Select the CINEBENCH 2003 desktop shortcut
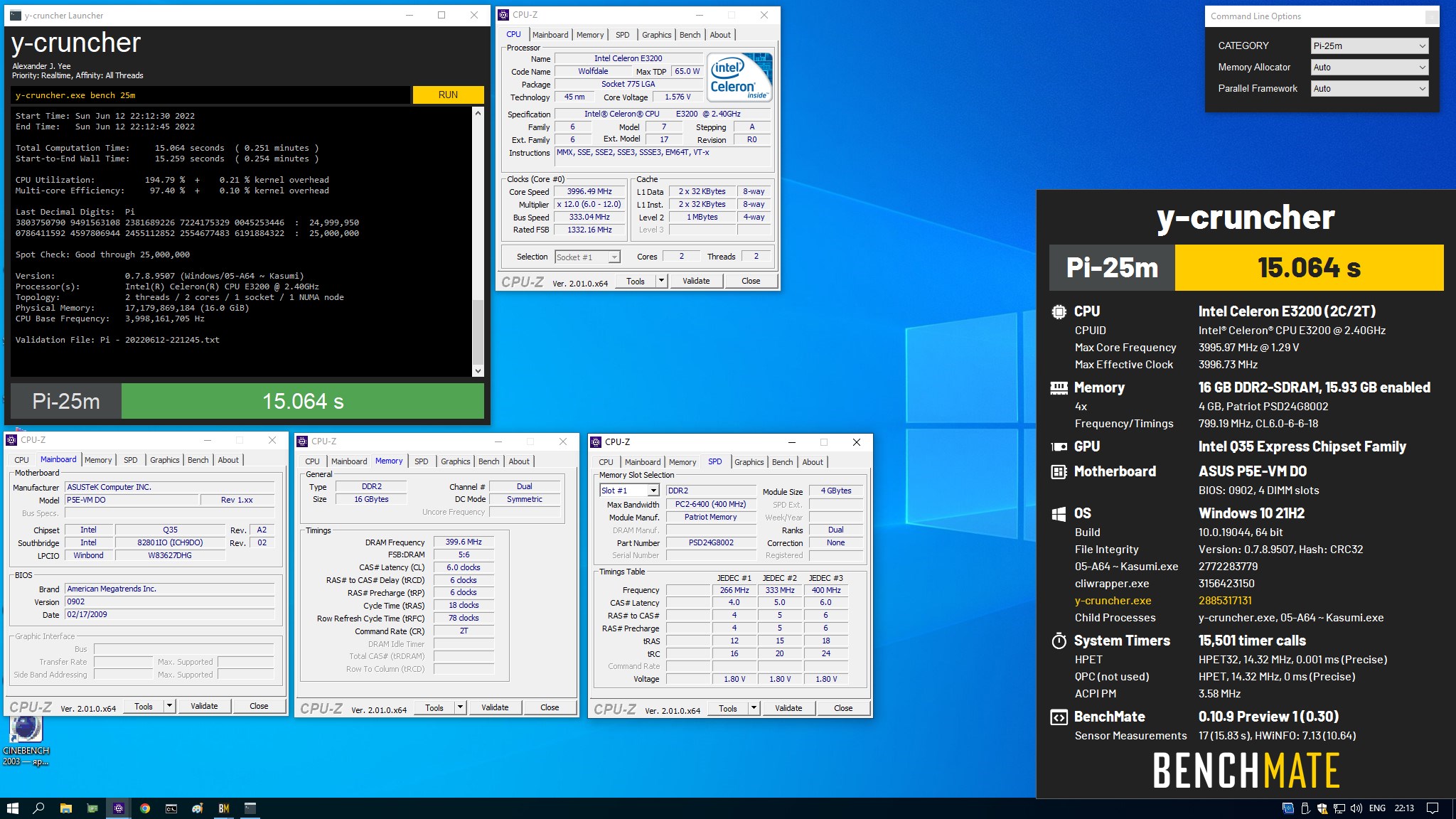Screen dimensions: 1456x819 [26, 741]
